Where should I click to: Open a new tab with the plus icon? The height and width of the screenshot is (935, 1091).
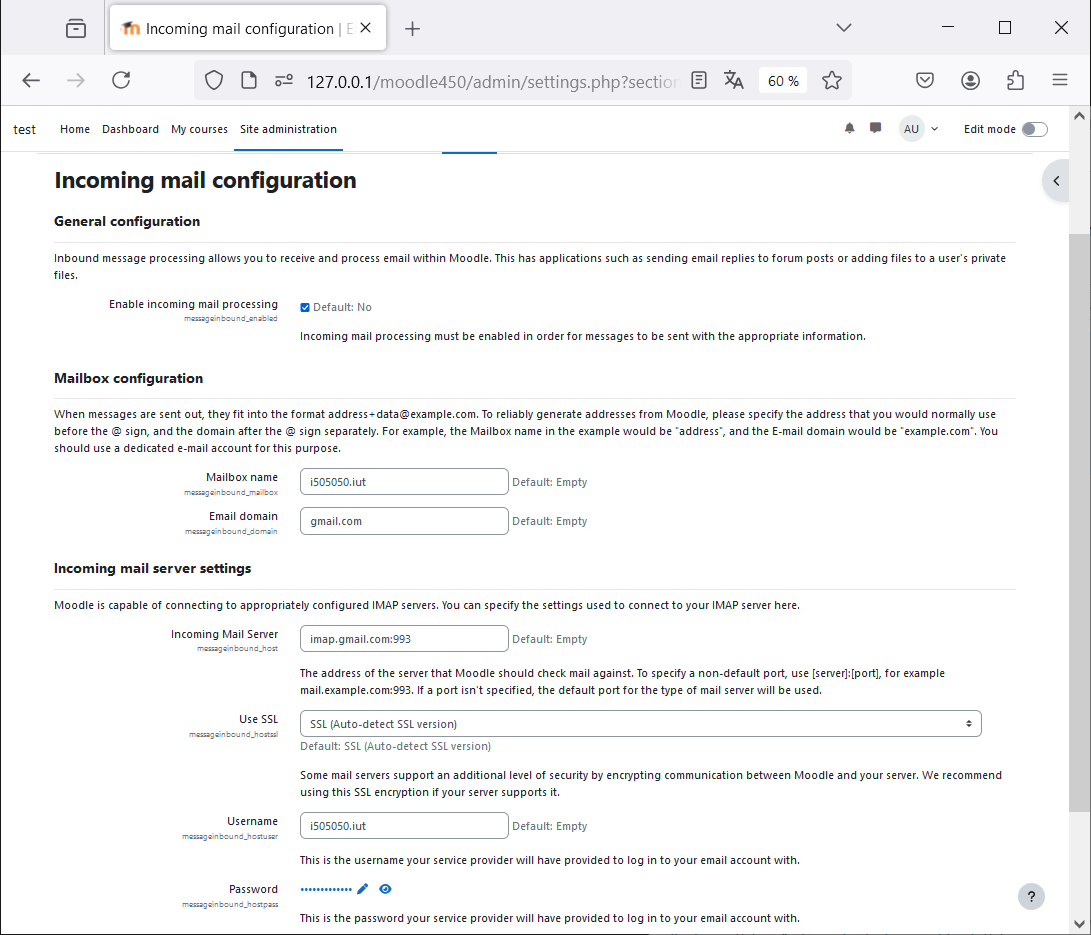click(412, 29)
